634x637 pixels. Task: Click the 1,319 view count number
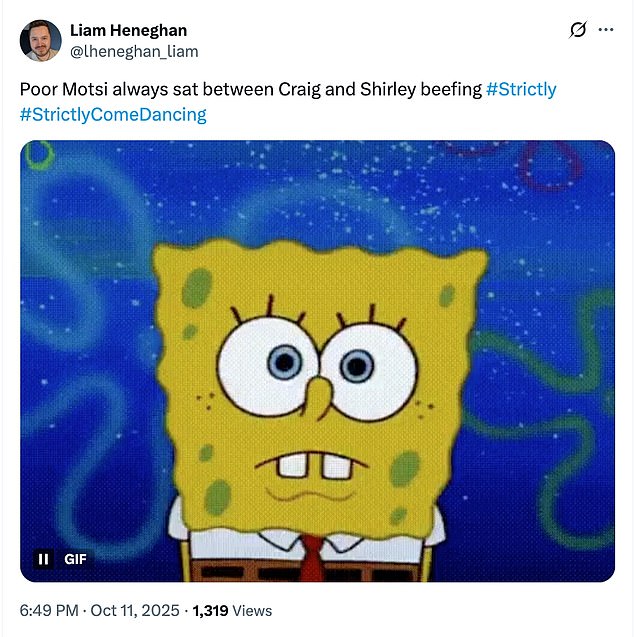click(x=211, y=610)
